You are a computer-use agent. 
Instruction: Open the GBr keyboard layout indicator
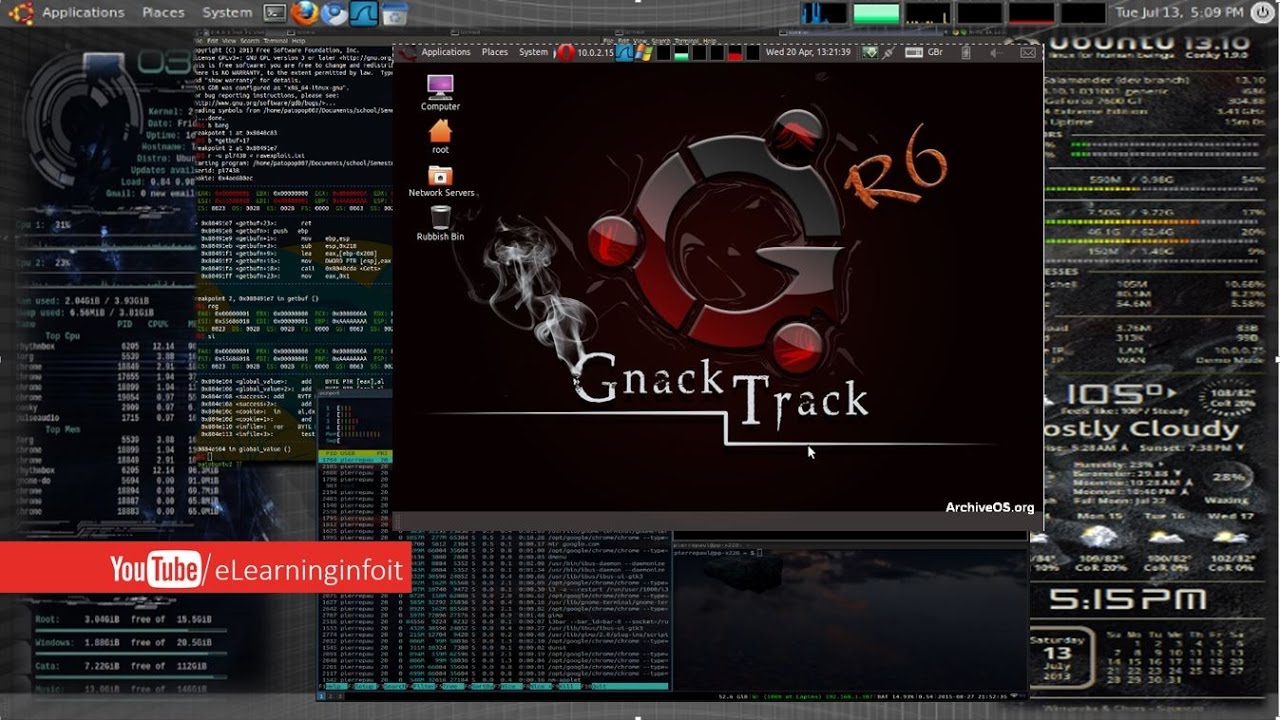934,52
